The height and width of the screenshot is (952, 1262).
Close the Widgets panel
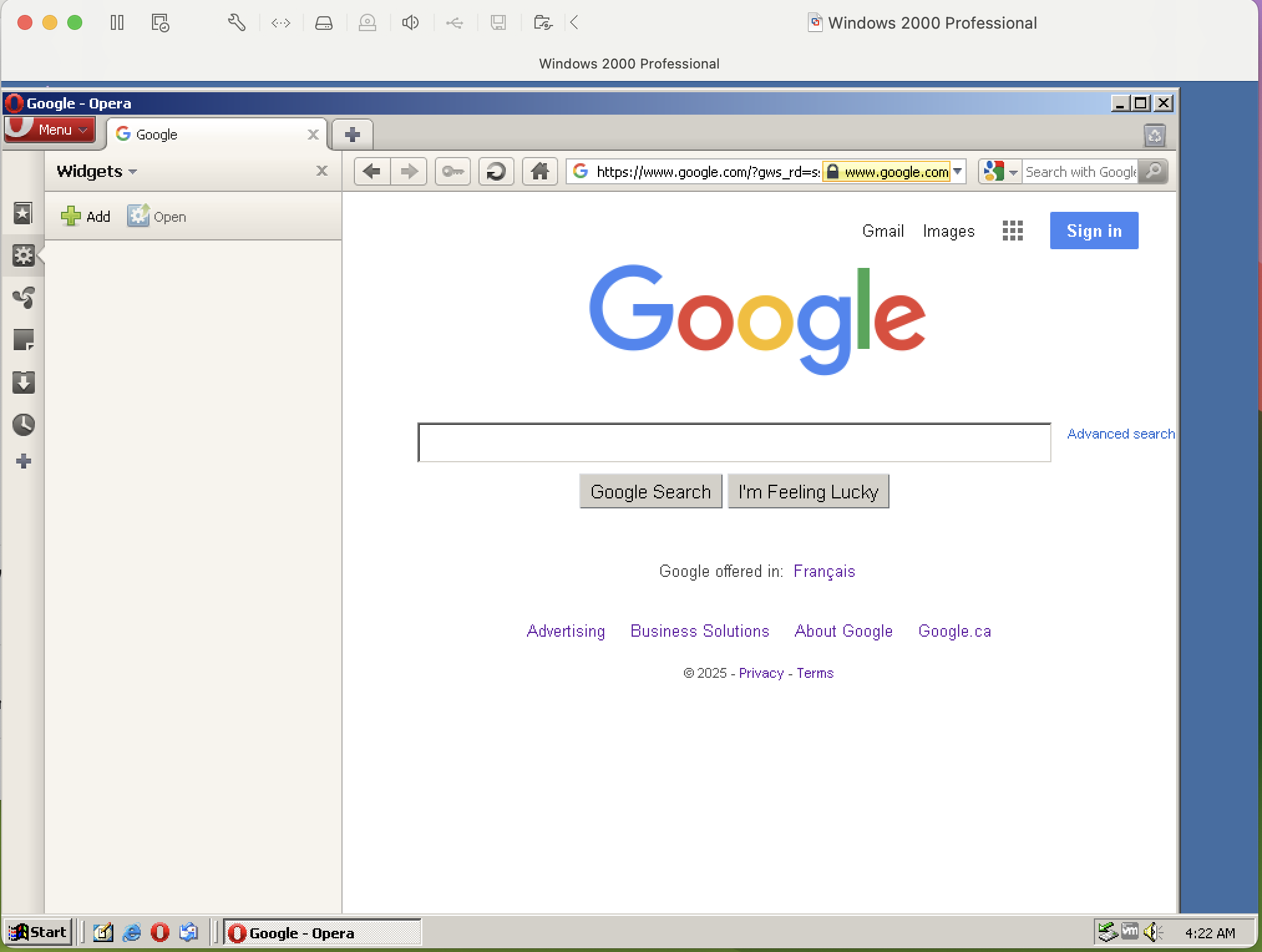(x=321, y=171)
